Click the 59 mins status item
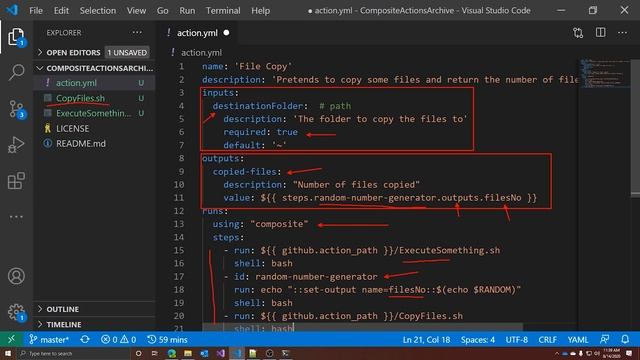This screenshot has height=360, width=640. tap(167, 339)
